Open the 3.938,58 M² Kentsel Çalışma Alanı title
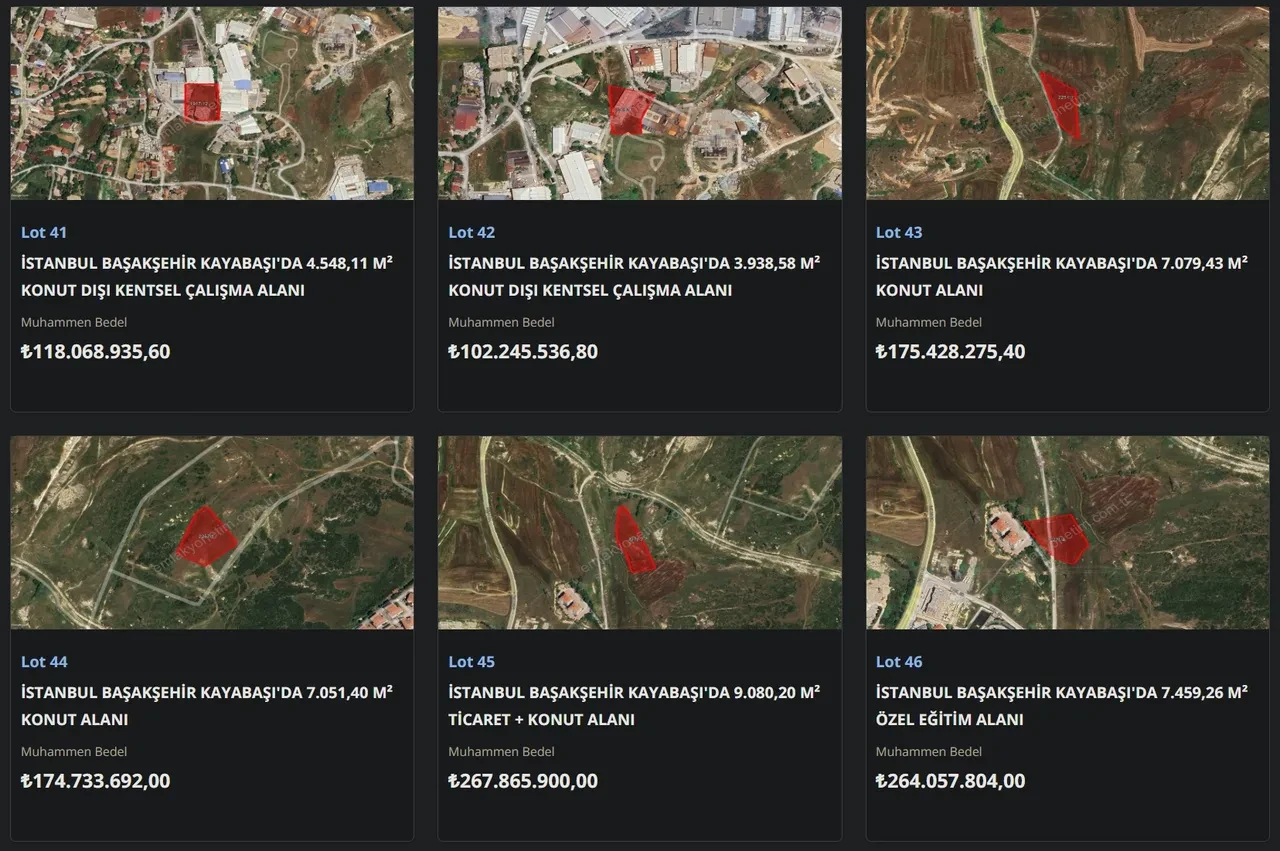 [634, 276]
